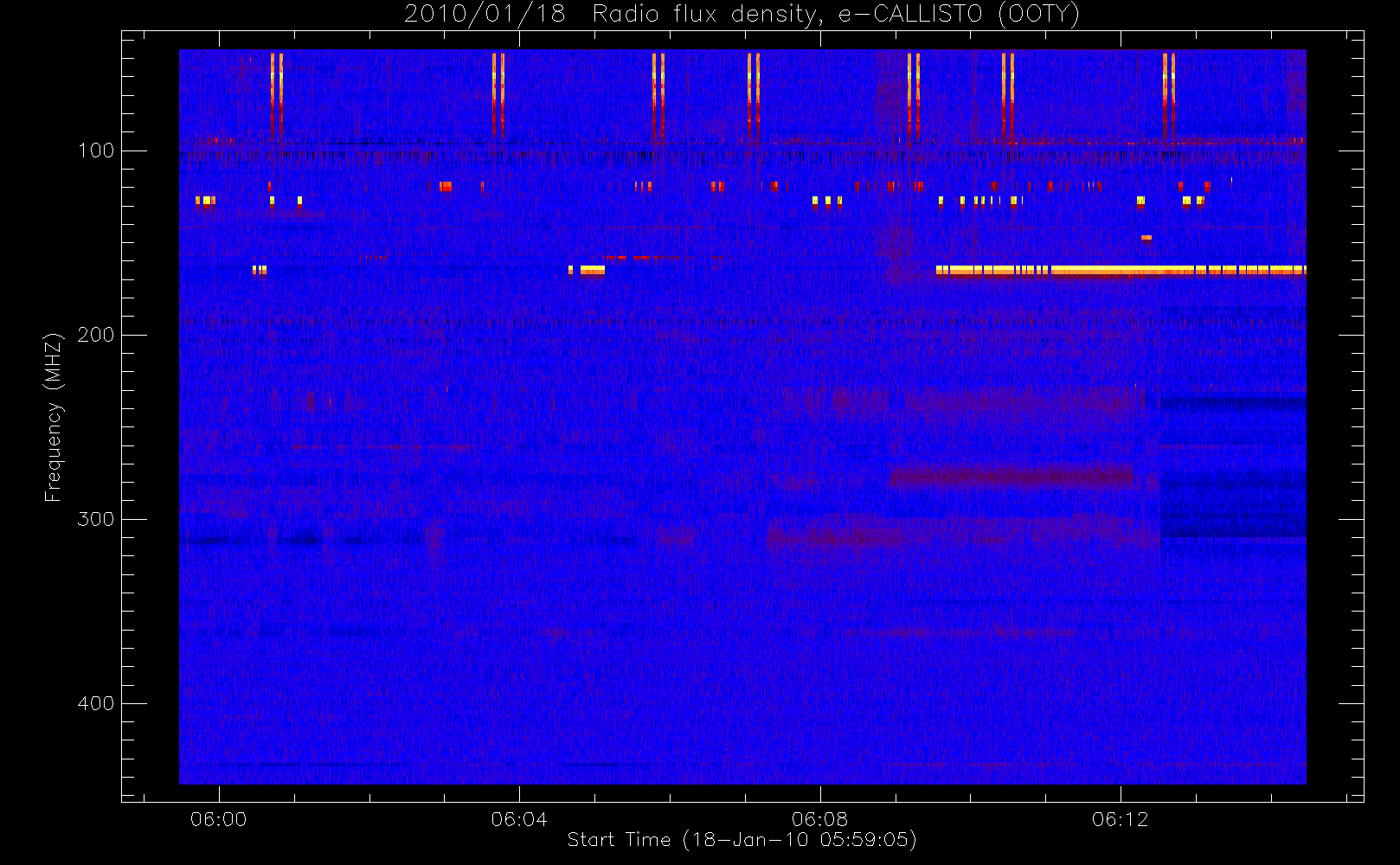1400x865 pixels.
Task: Click the '06:04' time tick label
Action: click(x=519, y=819)
